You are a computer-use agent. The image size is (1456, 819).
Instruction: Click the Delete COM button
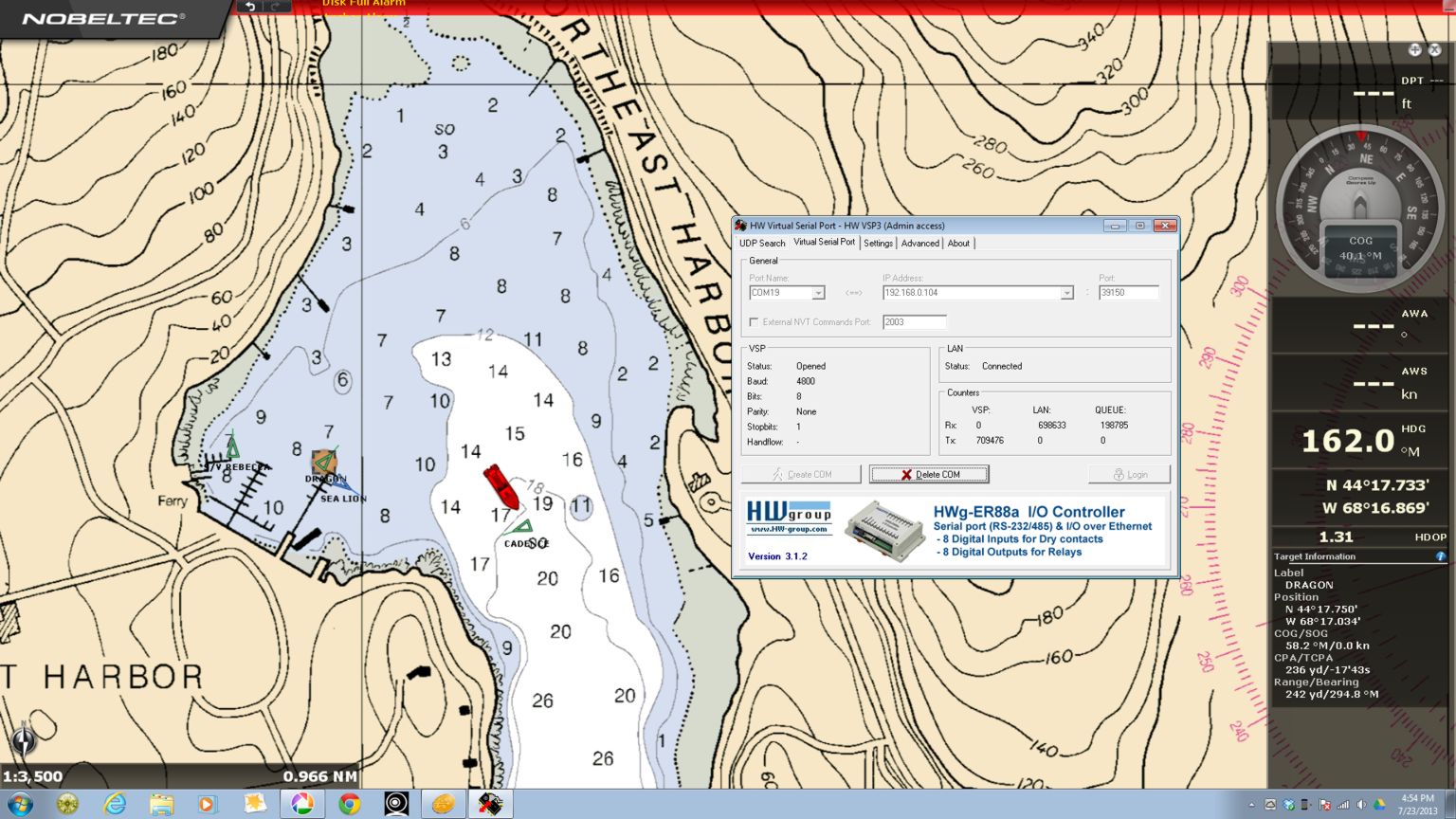(x=929, y=474)
